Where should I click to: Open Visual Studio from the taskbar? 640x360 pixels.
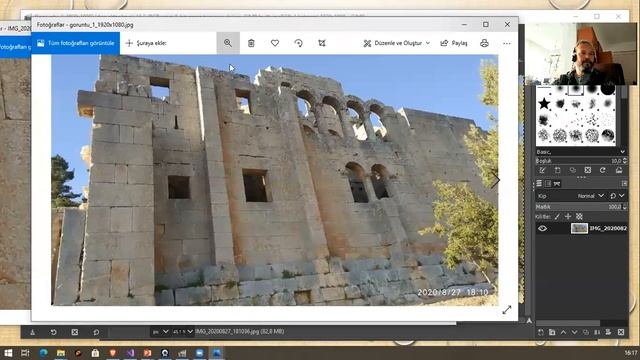tap(130, 353)
